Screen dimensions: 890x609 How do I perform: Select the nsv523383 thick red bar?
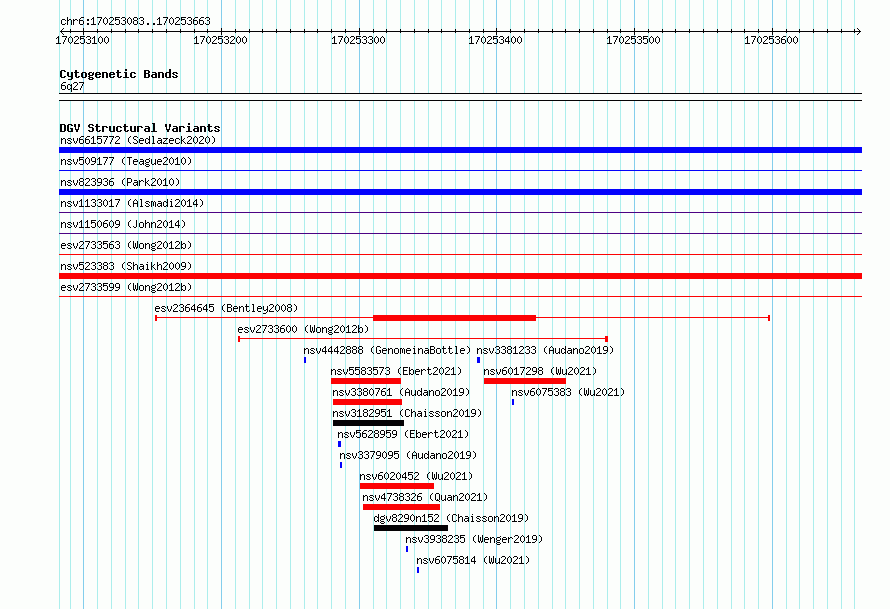460,276
